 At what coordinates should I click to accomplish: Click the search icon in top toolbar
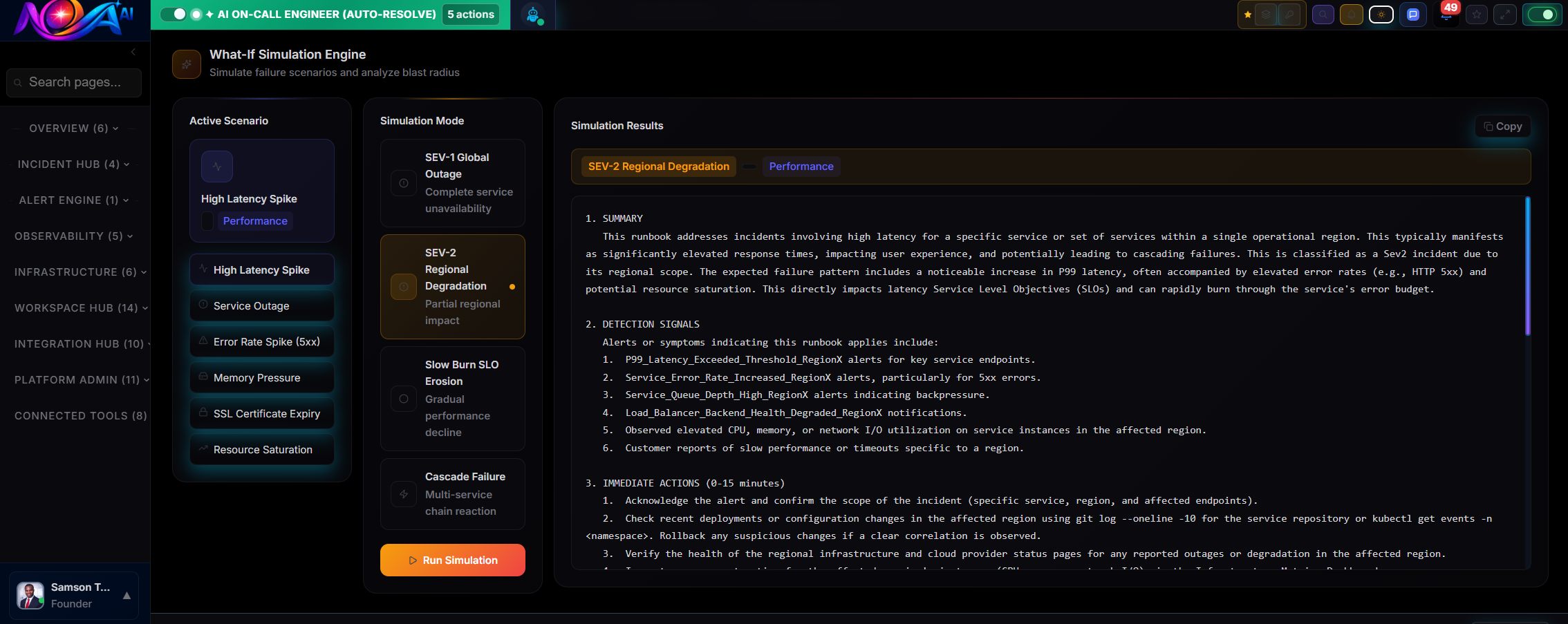pos(1323,15)
